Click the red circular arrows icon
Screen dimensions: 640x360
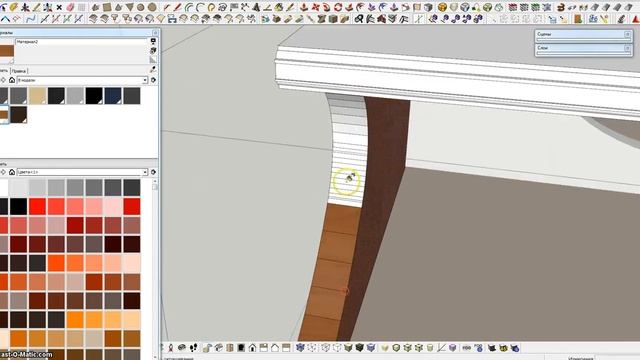[338, 7]
